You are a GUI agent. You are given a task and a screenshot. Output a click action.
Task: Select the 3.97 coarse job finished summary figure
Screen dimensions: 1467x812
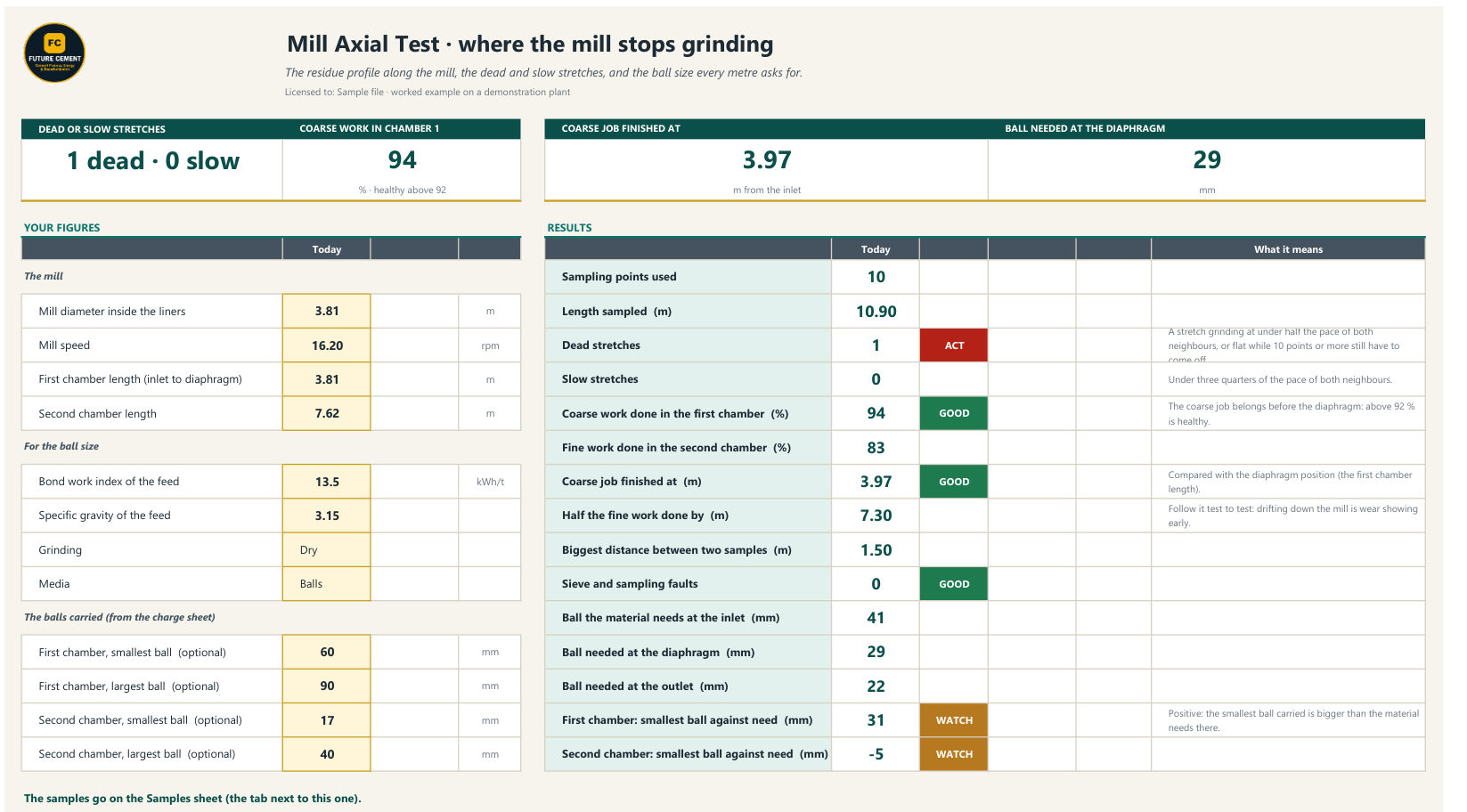pos(767,160)
